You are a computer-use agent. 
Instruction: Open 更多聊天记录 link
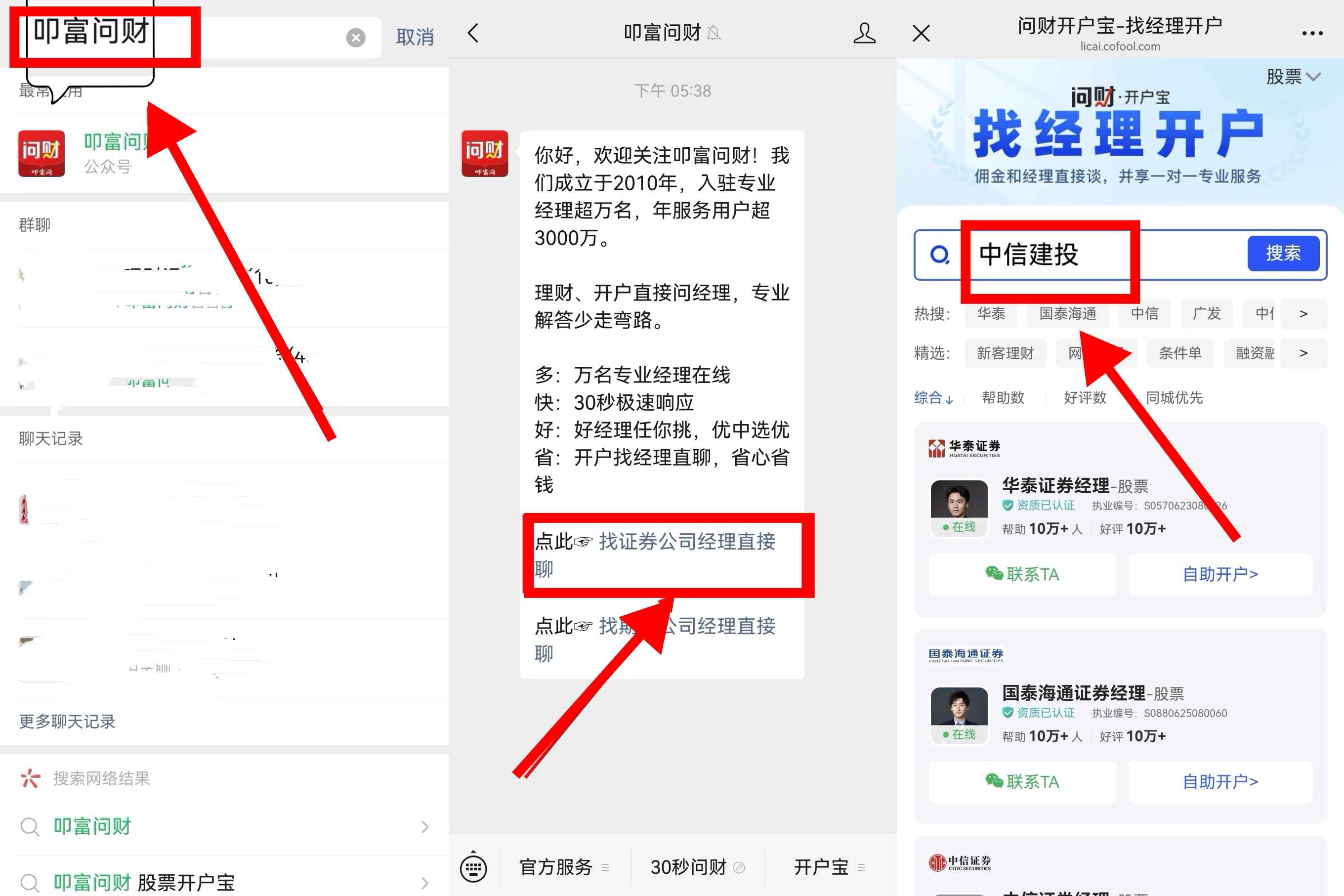[67, 721]
